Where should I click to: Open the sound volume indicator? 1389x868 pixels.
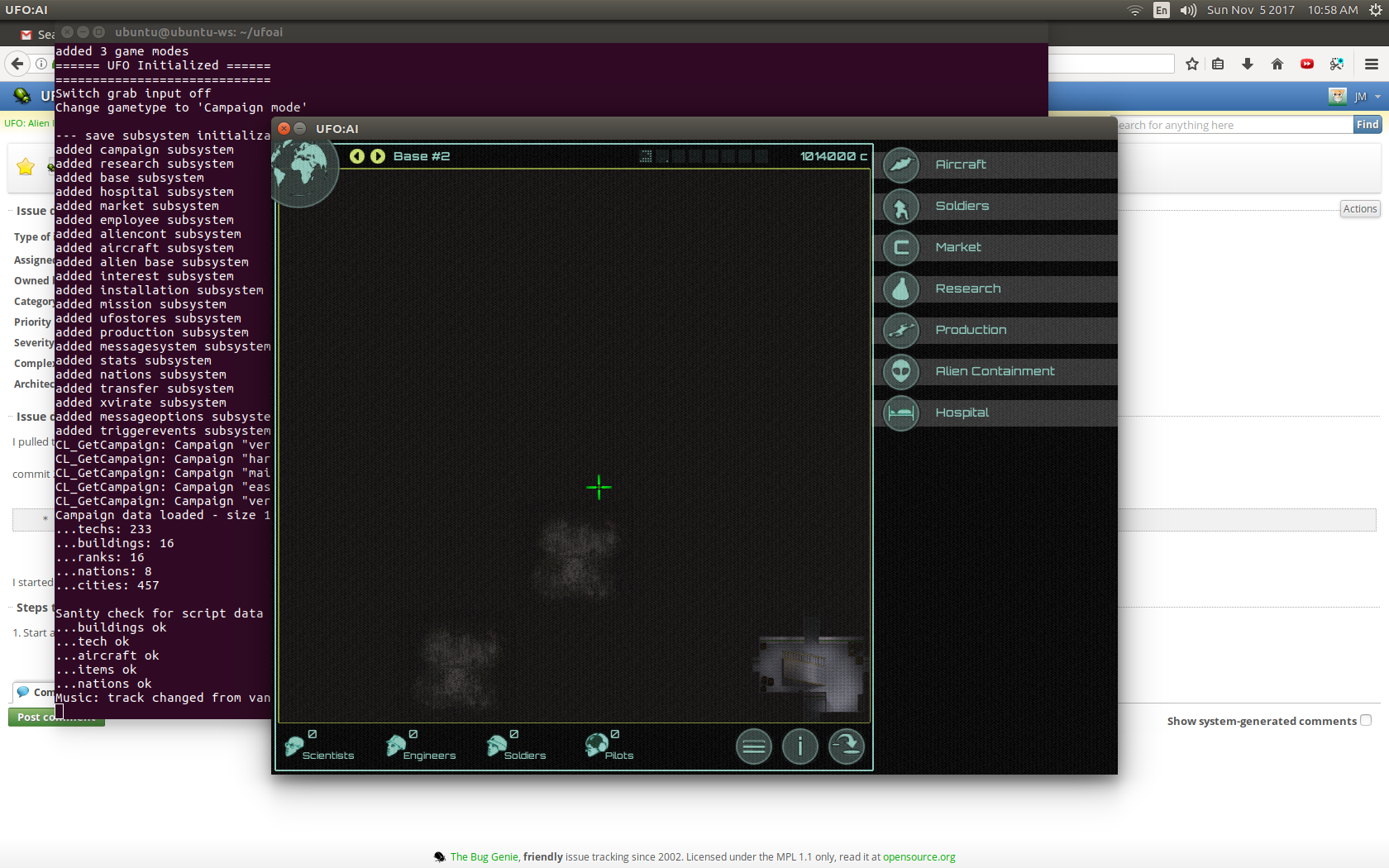pyautogui.click(x=1188, y=10)
